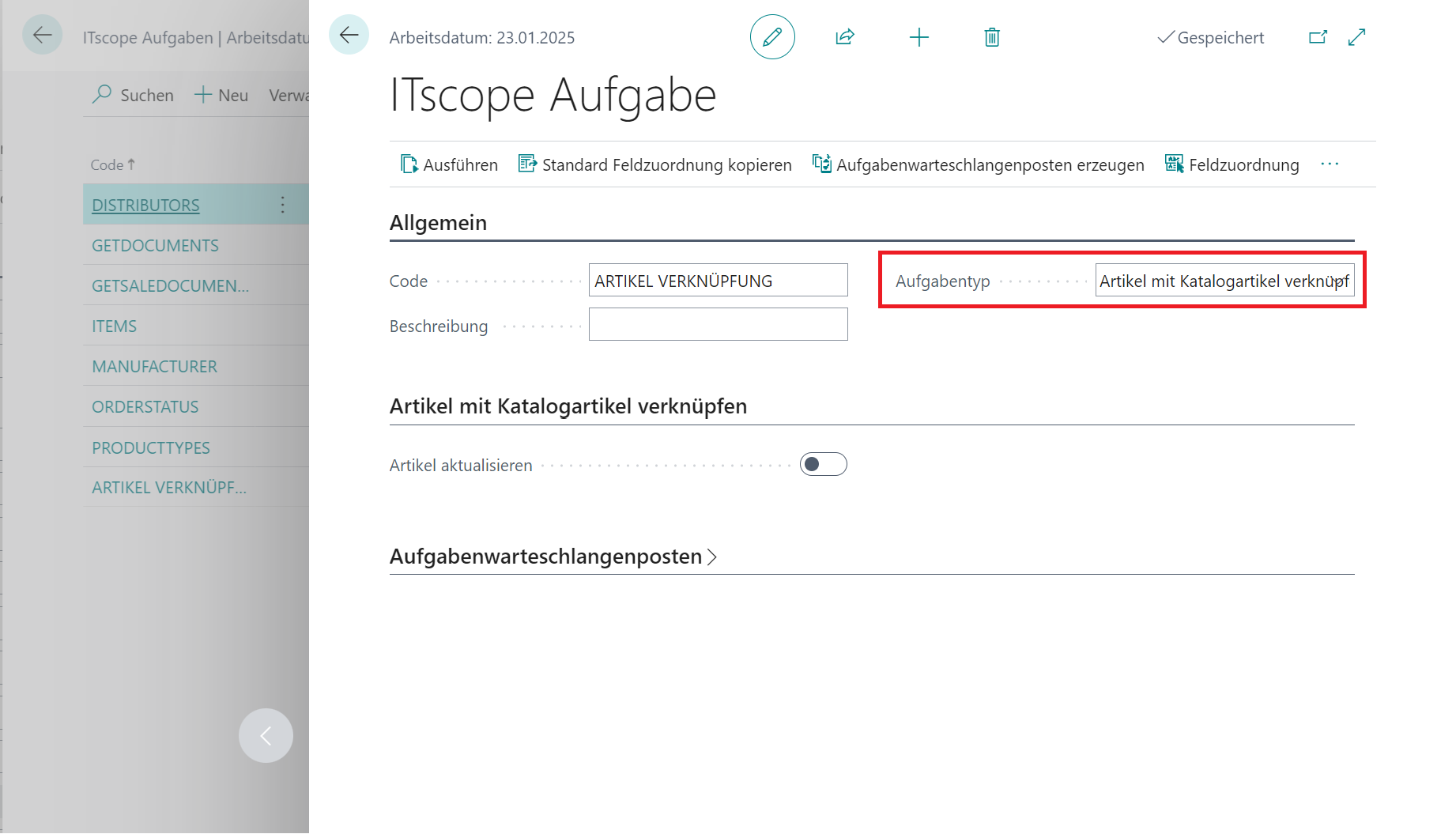Viewport: 1456px width, 834px height.
Task: Create a new record with the plus icon
Action: click(918, 36)
